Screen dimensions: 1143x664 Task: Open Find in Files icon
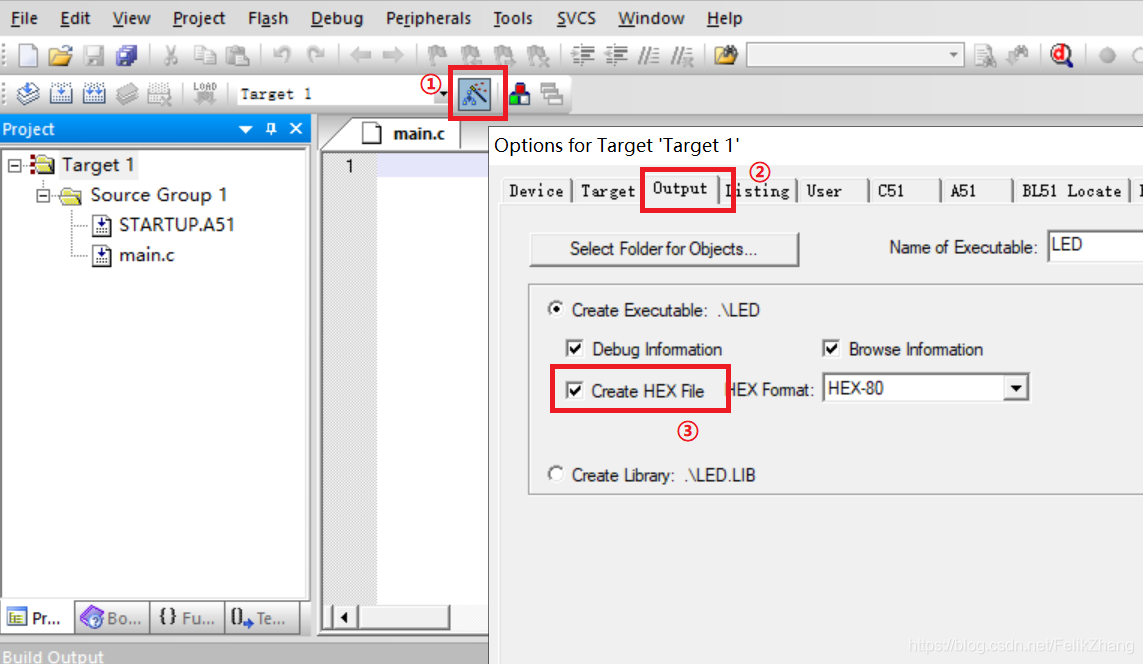pos(725,55)
